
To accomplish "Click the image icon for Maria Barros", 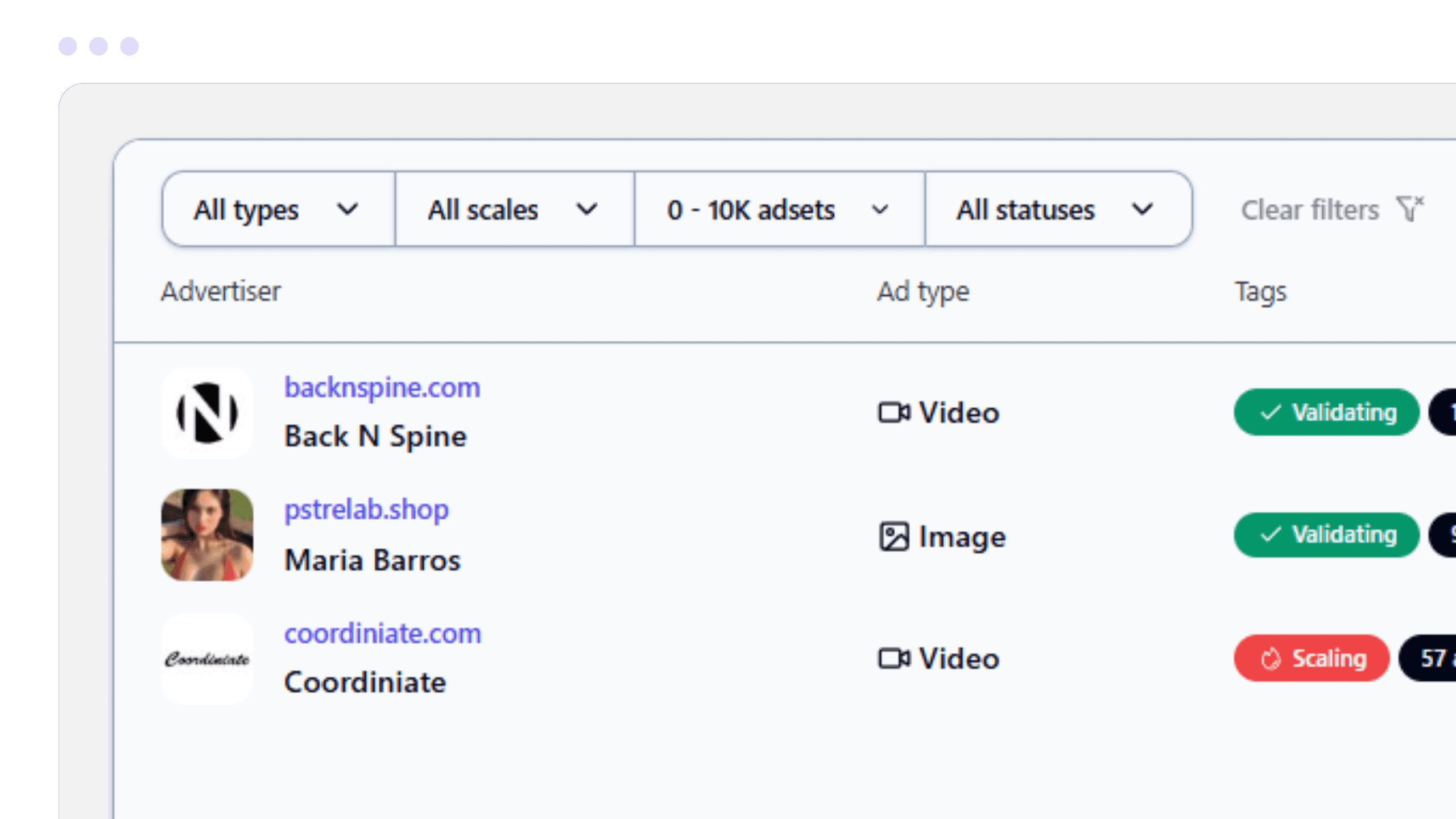I will tap(894, 536).
